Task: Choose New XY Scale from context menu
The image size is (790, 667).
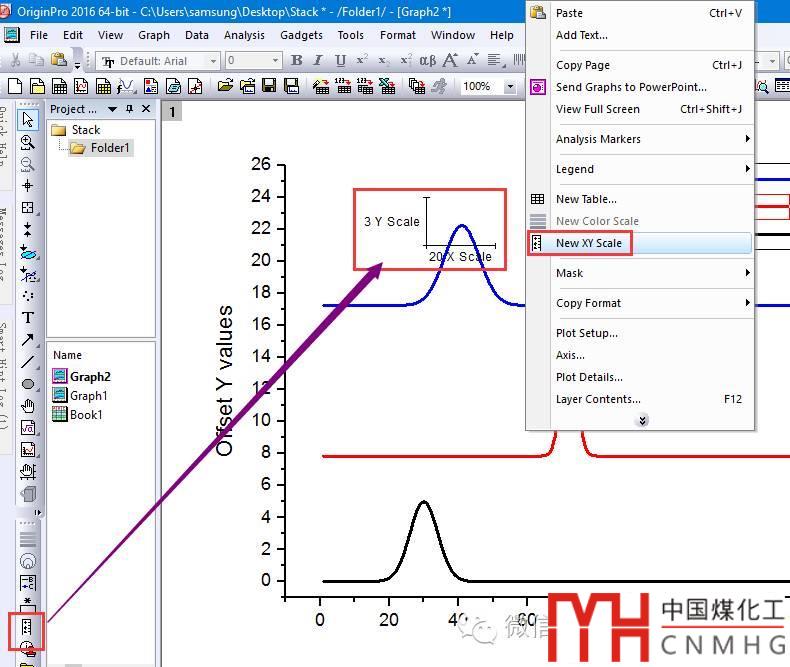Action: (589, 243)
